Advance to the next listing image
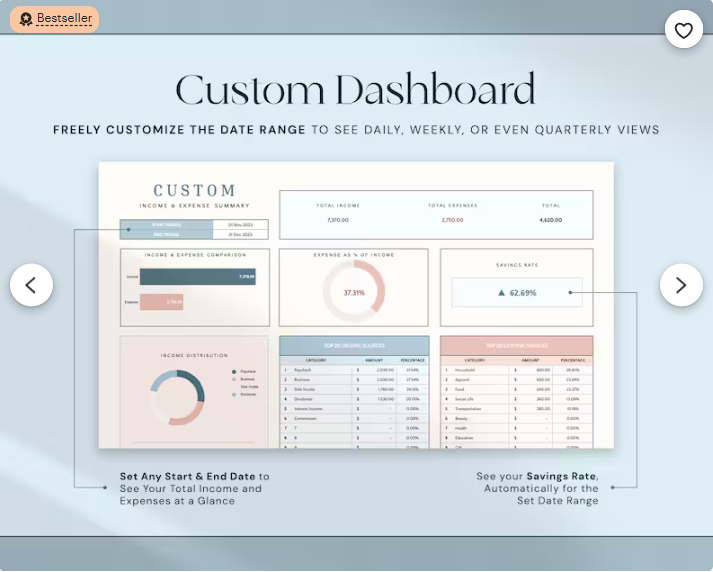 681,285
